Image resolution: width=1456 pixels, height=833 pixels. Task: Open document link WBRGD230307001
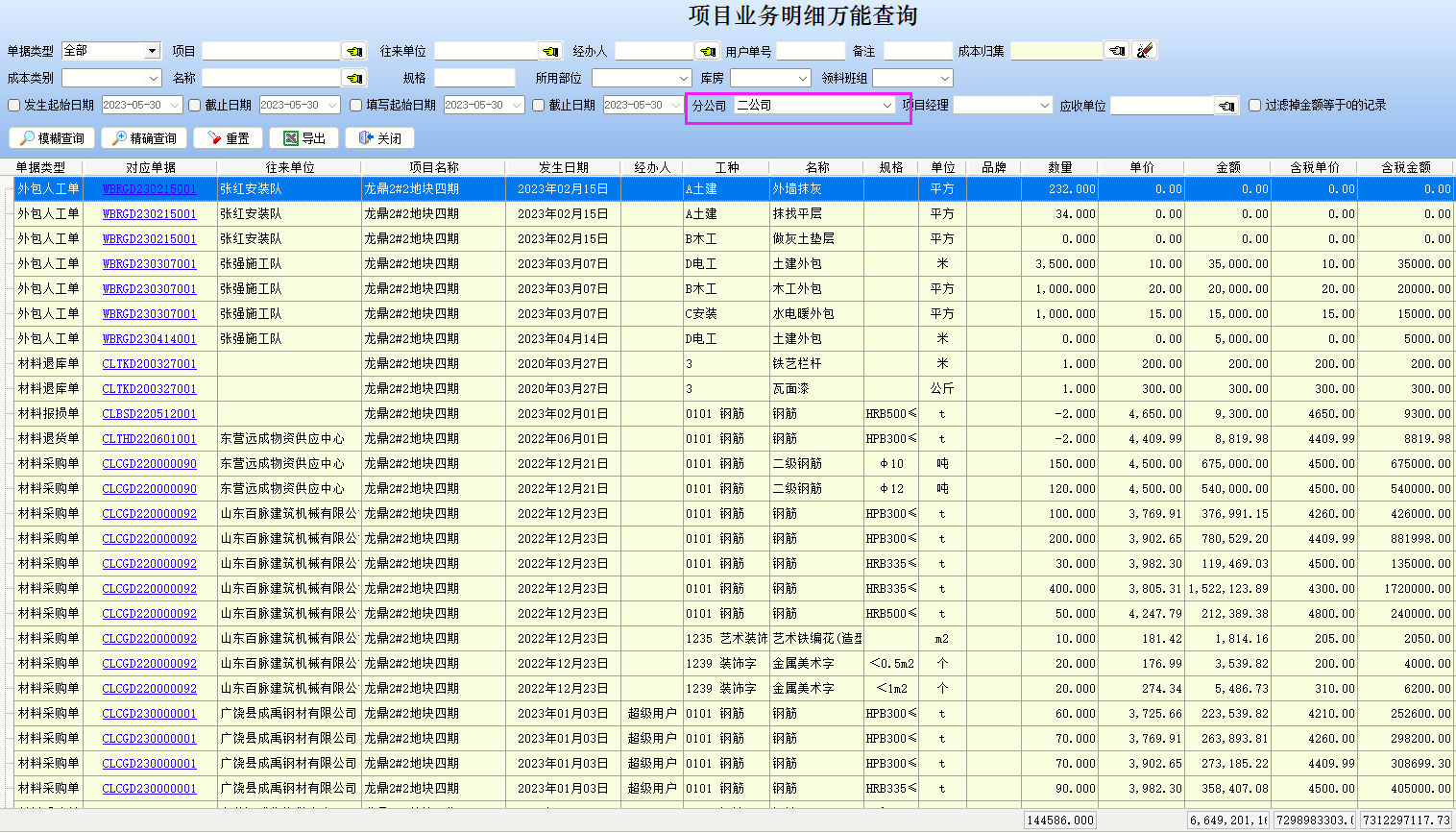pyautogui.click(x=149, y=264)
